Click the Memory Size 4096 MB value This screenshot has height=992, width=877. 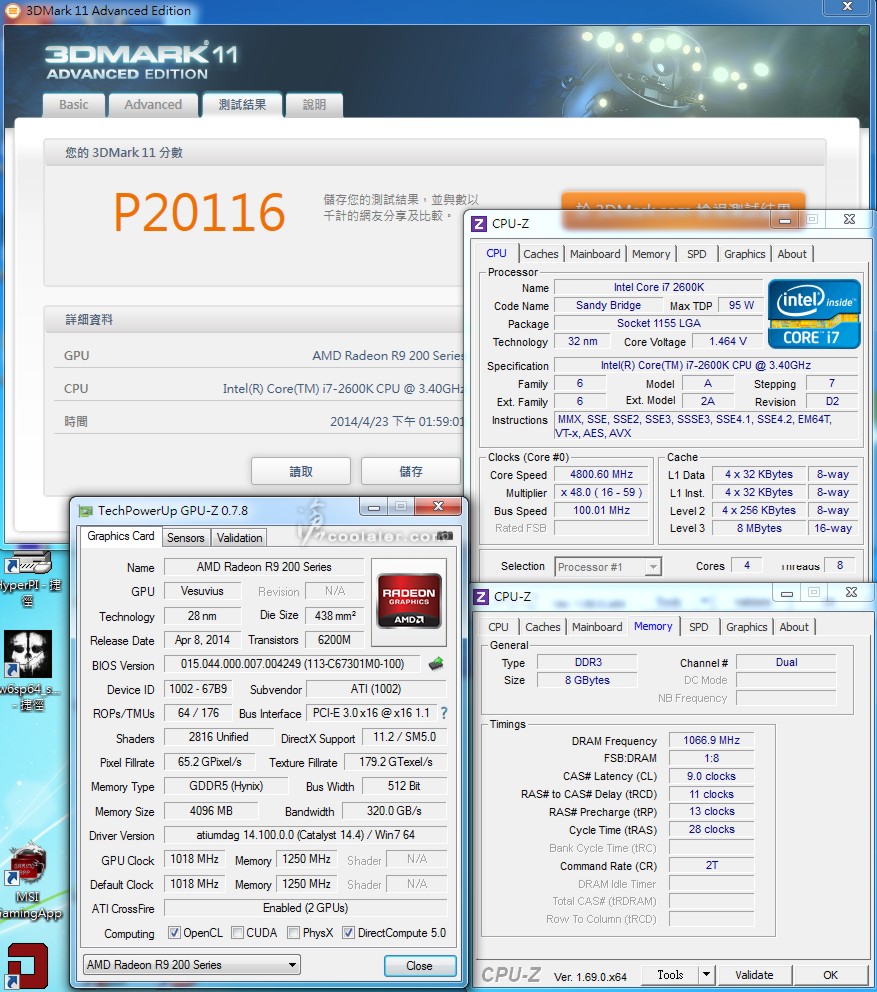(211, 810)
